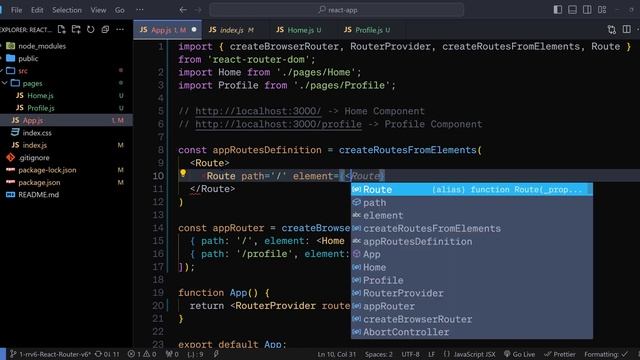The image size is (640, 360).
Task: Open the Customize Layout icon
Action: (x=602, y=10)
